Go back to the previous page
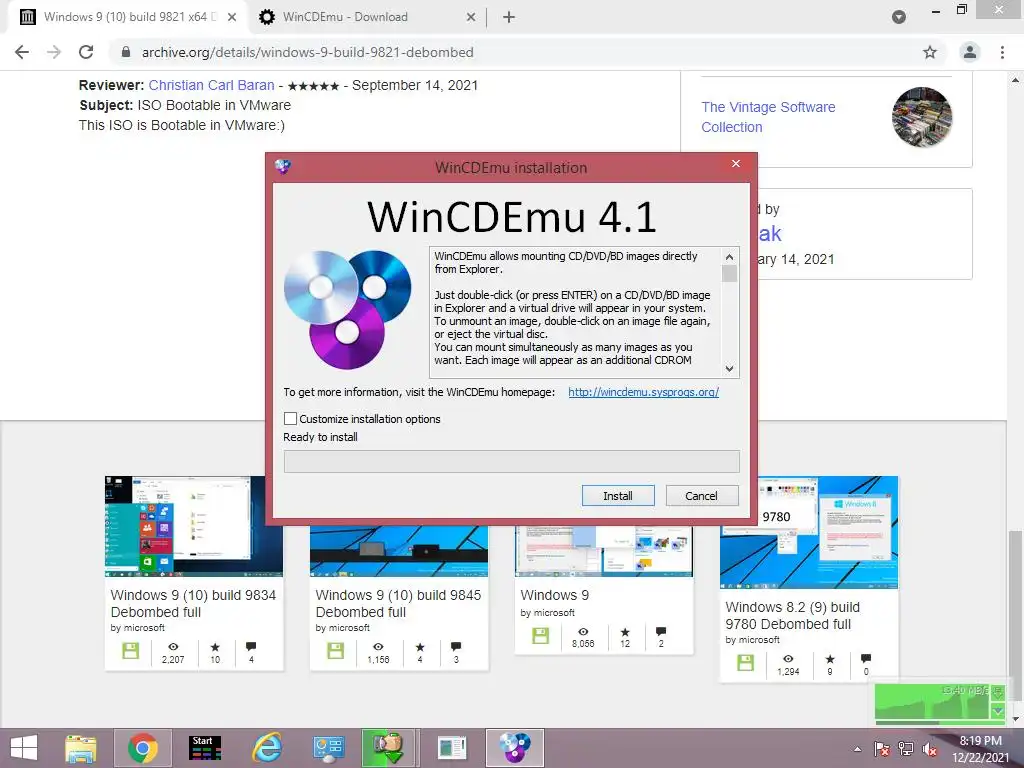 point(22,52)
